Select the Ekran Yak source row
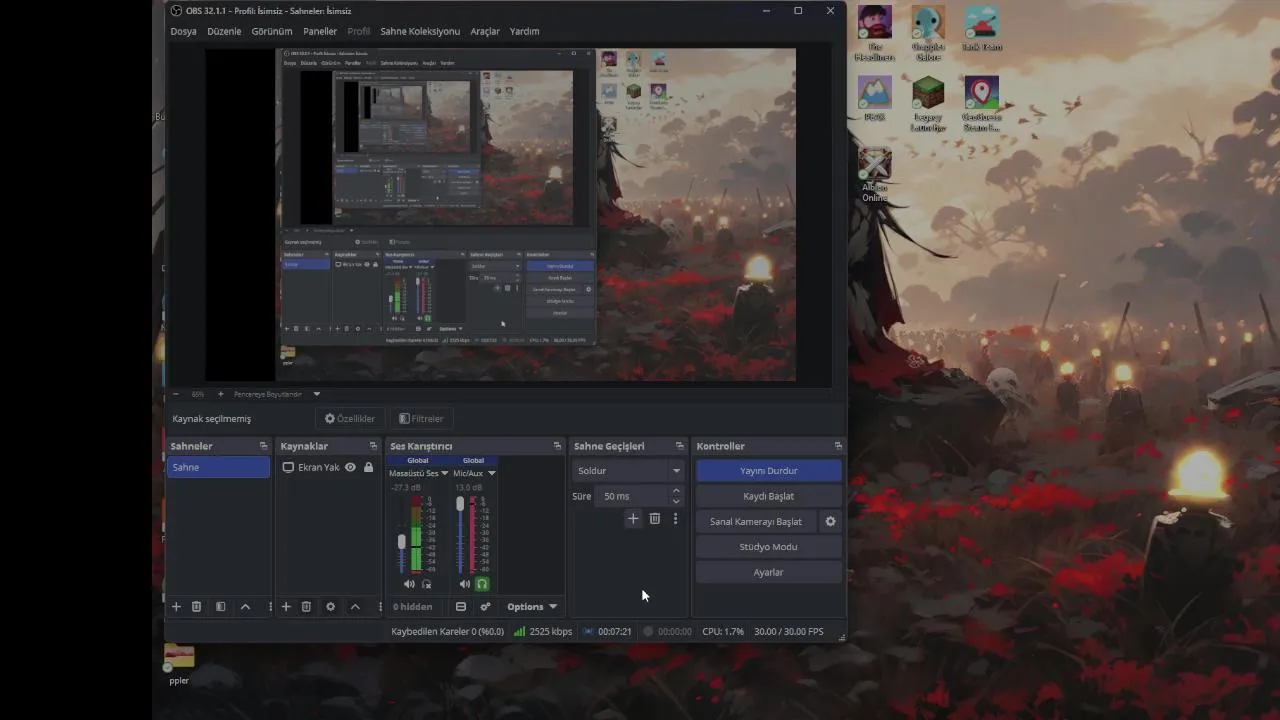 tap(328, 467)
